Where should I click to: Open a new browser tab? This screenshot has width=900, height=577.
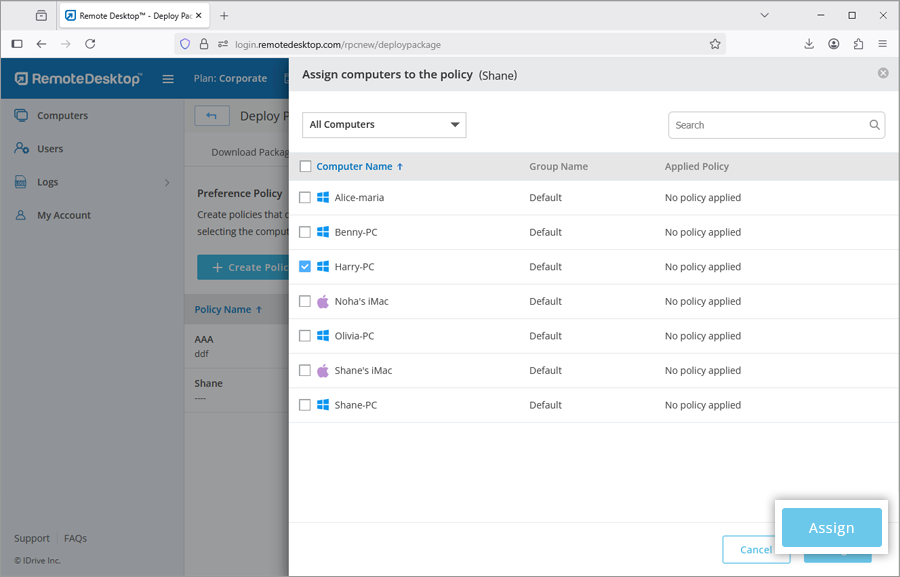pyautogui.click(x=224, y=16)
